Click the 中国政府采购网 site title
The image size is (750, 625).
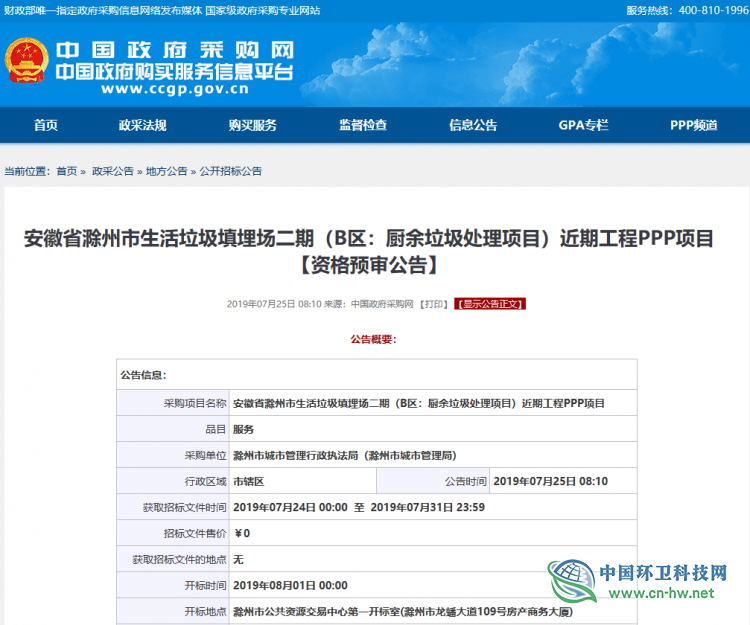[175, 50]
